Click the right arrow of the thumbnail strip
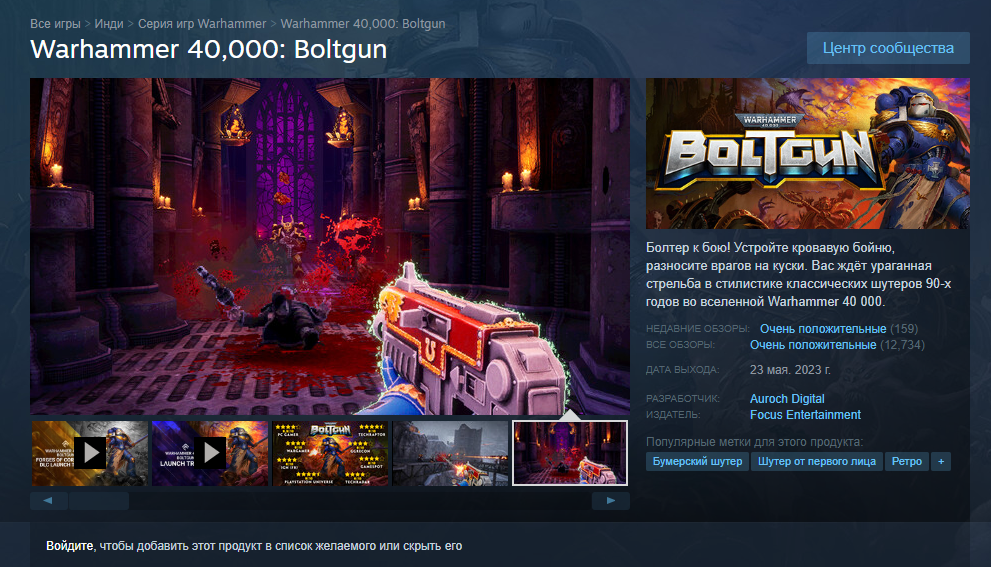Screen dimensions: 991x567 611,501
